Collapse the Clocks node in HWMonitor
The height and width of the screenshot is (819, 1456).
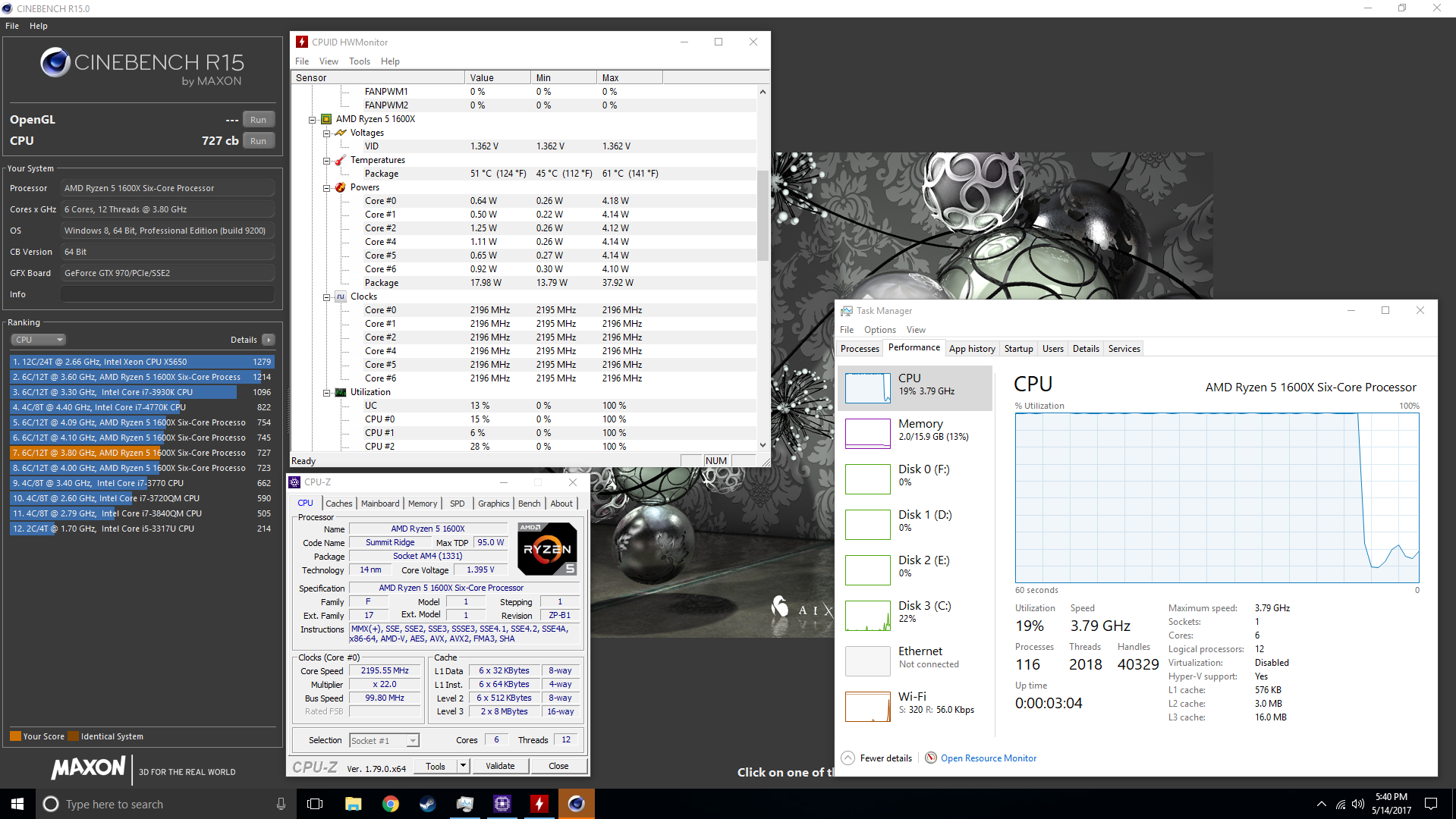[326, 297]
